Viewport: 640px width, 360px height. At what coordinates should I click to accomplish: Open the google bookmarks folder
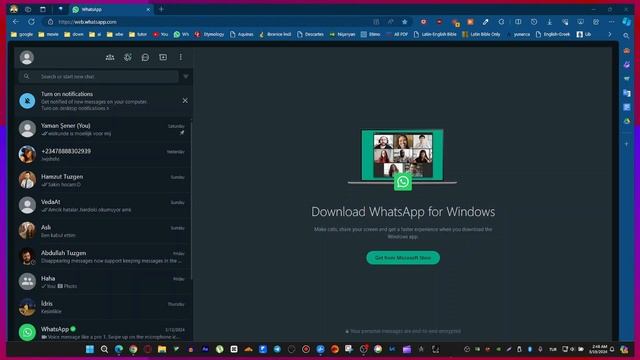click(22, 34)
